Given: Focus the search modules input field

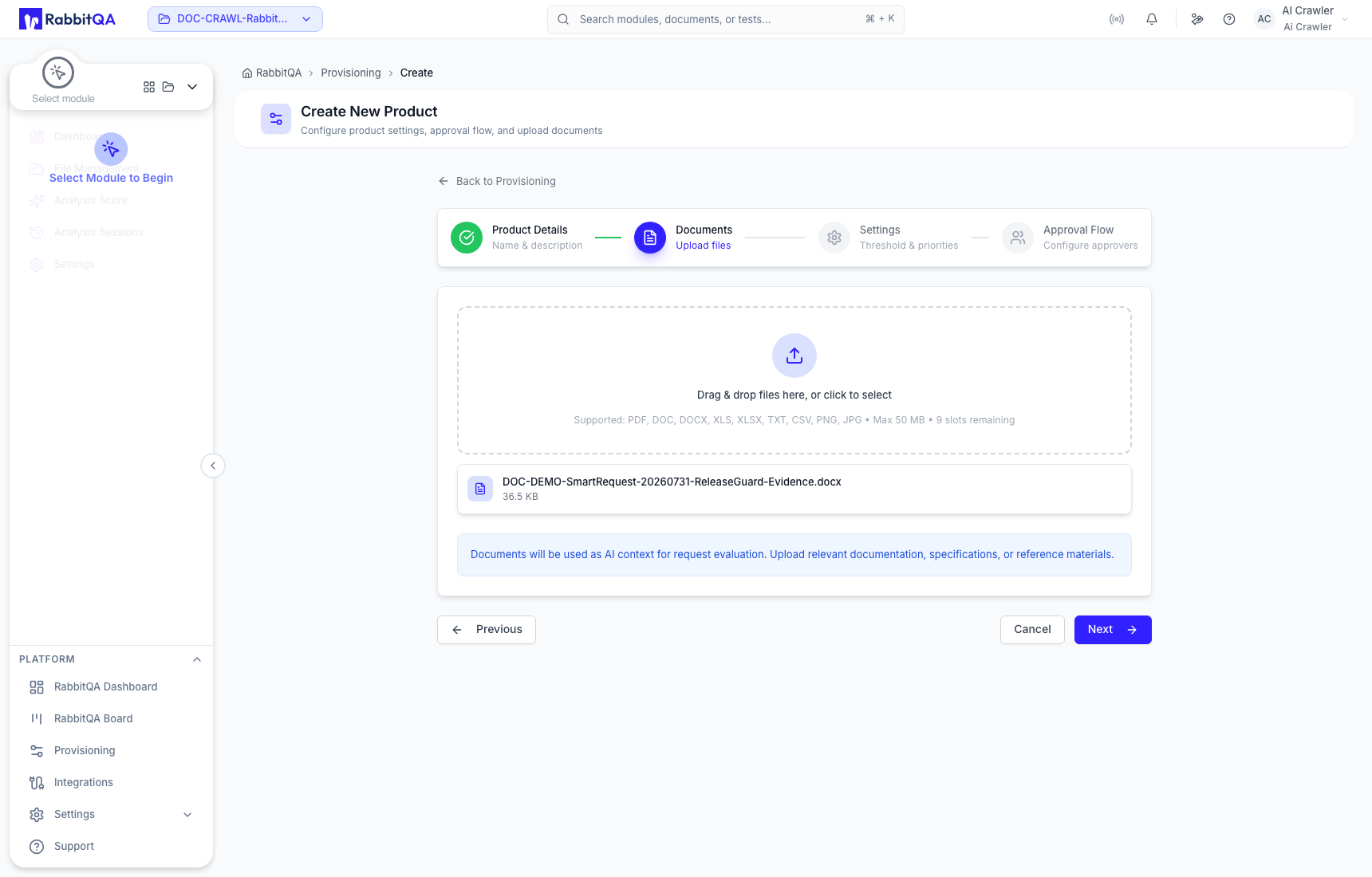Looking at the screenshot, I should tap(726, 19).
